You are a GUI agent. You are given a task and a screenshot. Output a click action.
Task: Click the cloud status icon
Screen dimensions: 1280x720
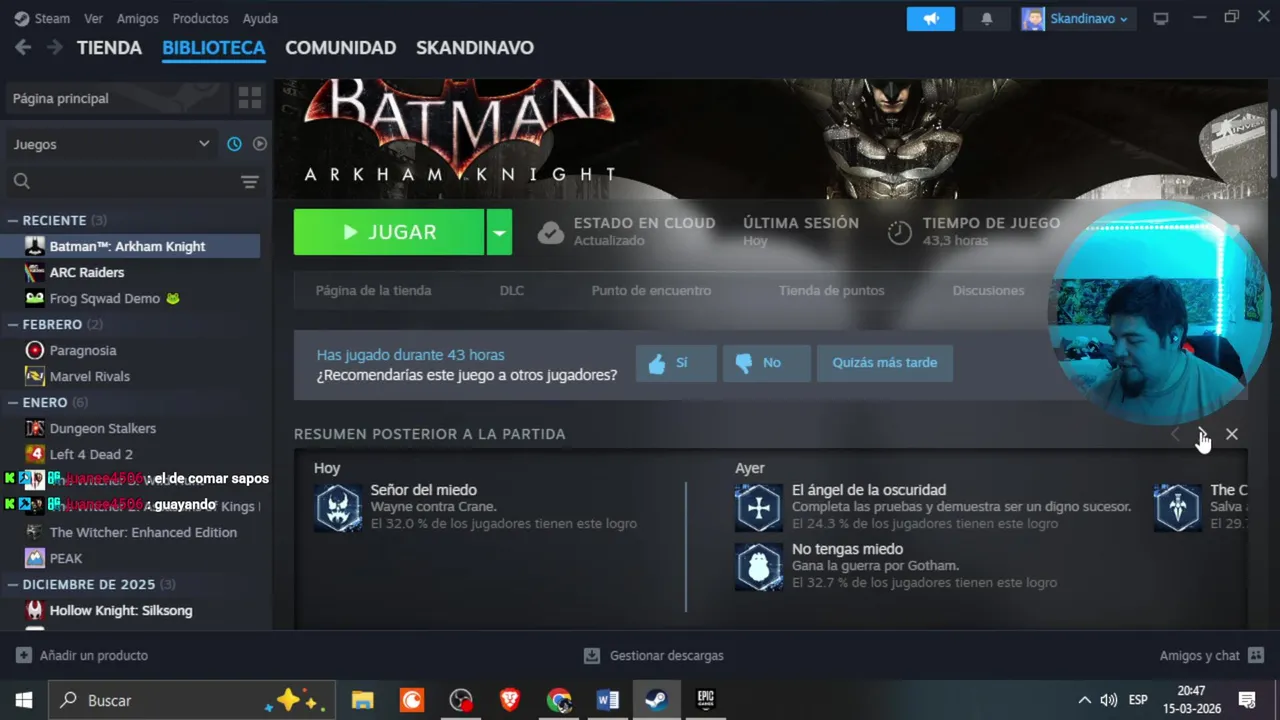[550, 232]
